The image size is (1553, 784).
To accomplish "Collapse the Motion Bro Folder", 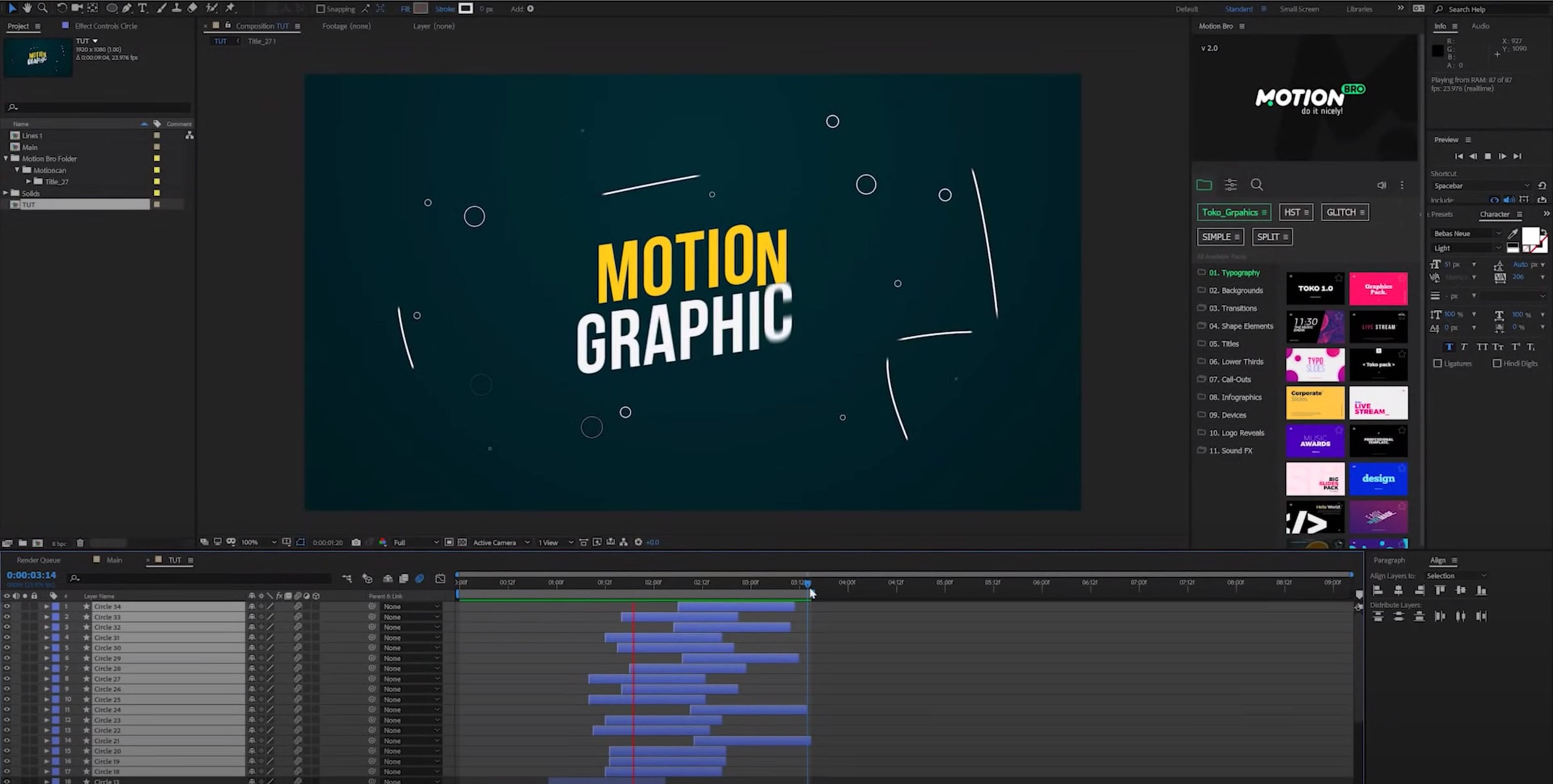I will pos(6,158).
